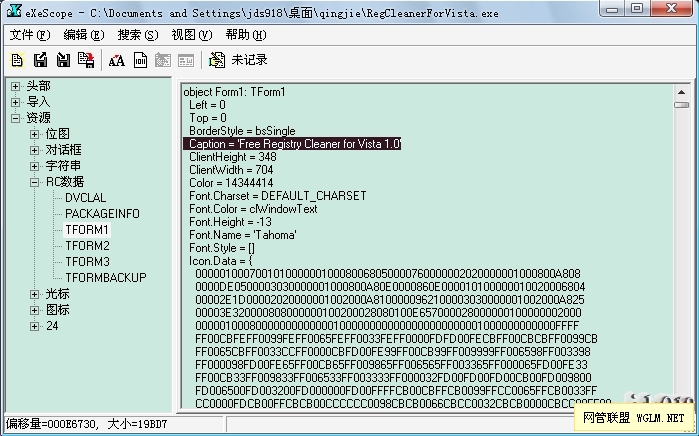Click the Export resource toolbar icon

pyautogui.click(x=86, y=60)
